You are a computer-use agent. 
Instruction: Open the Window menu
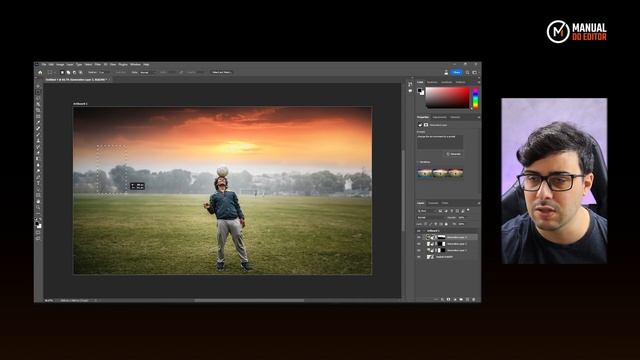point(135,64)
